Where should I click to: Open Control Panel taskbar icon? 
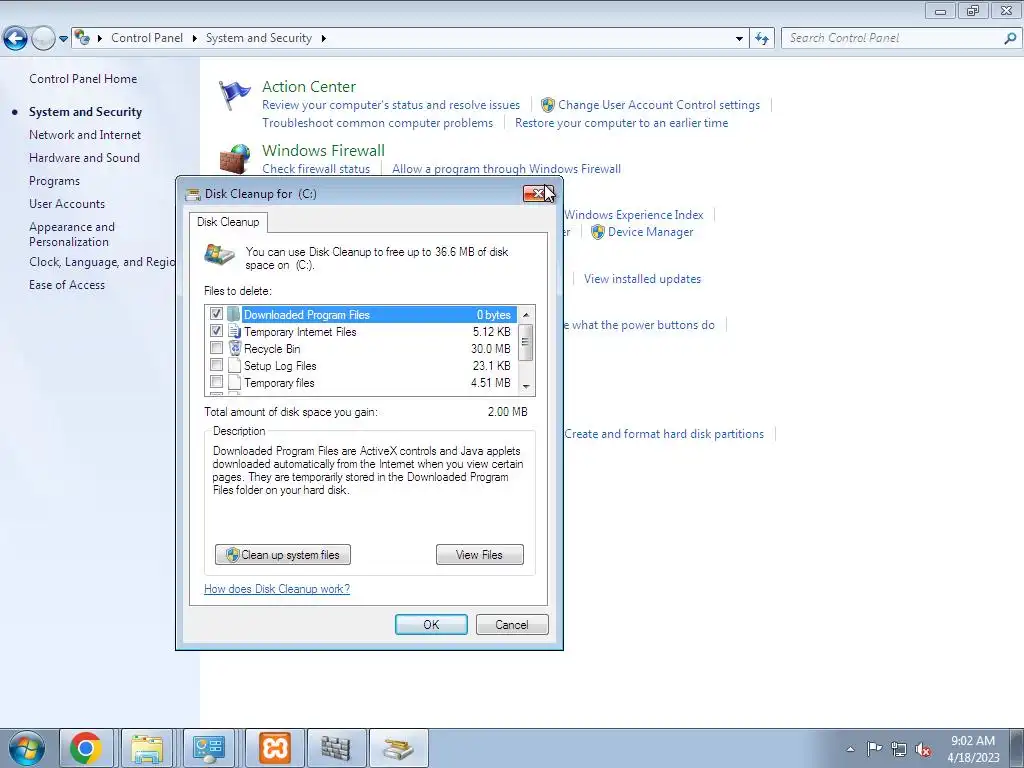pyautogui.click(x=209, y=748)
